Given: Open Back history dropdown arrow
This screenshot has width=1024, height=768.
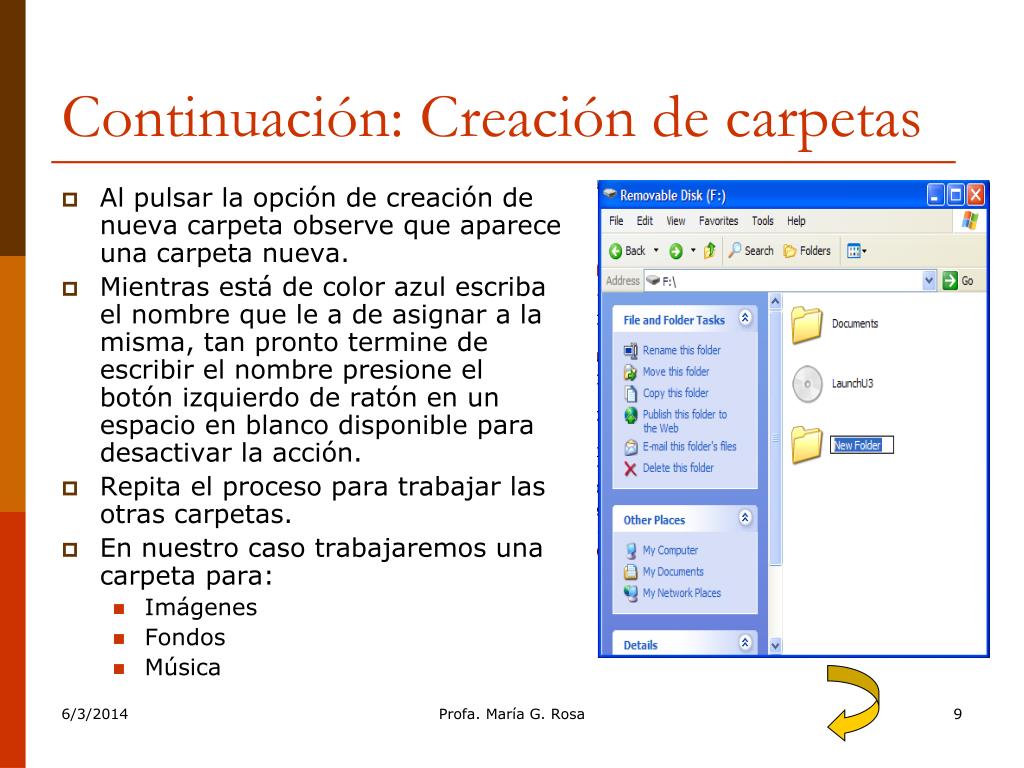Looking at the screenshot, I should click(656, 250).
